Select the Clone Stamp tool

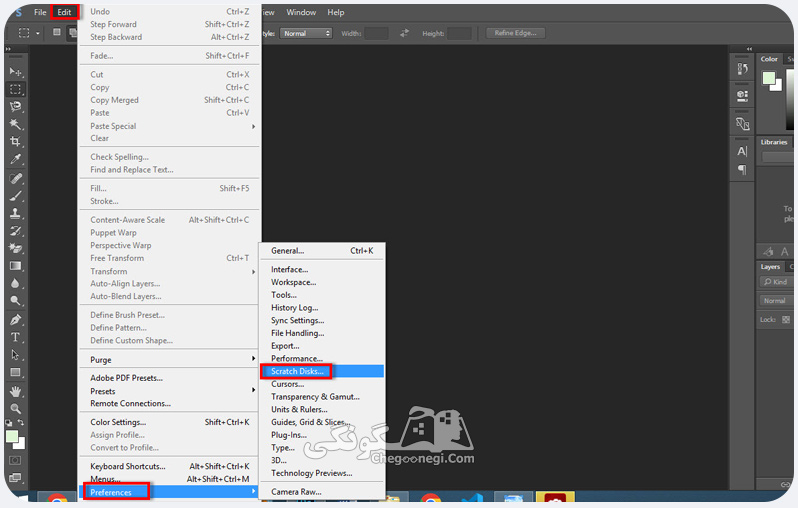pyautogui.click(x=15, y=213)
